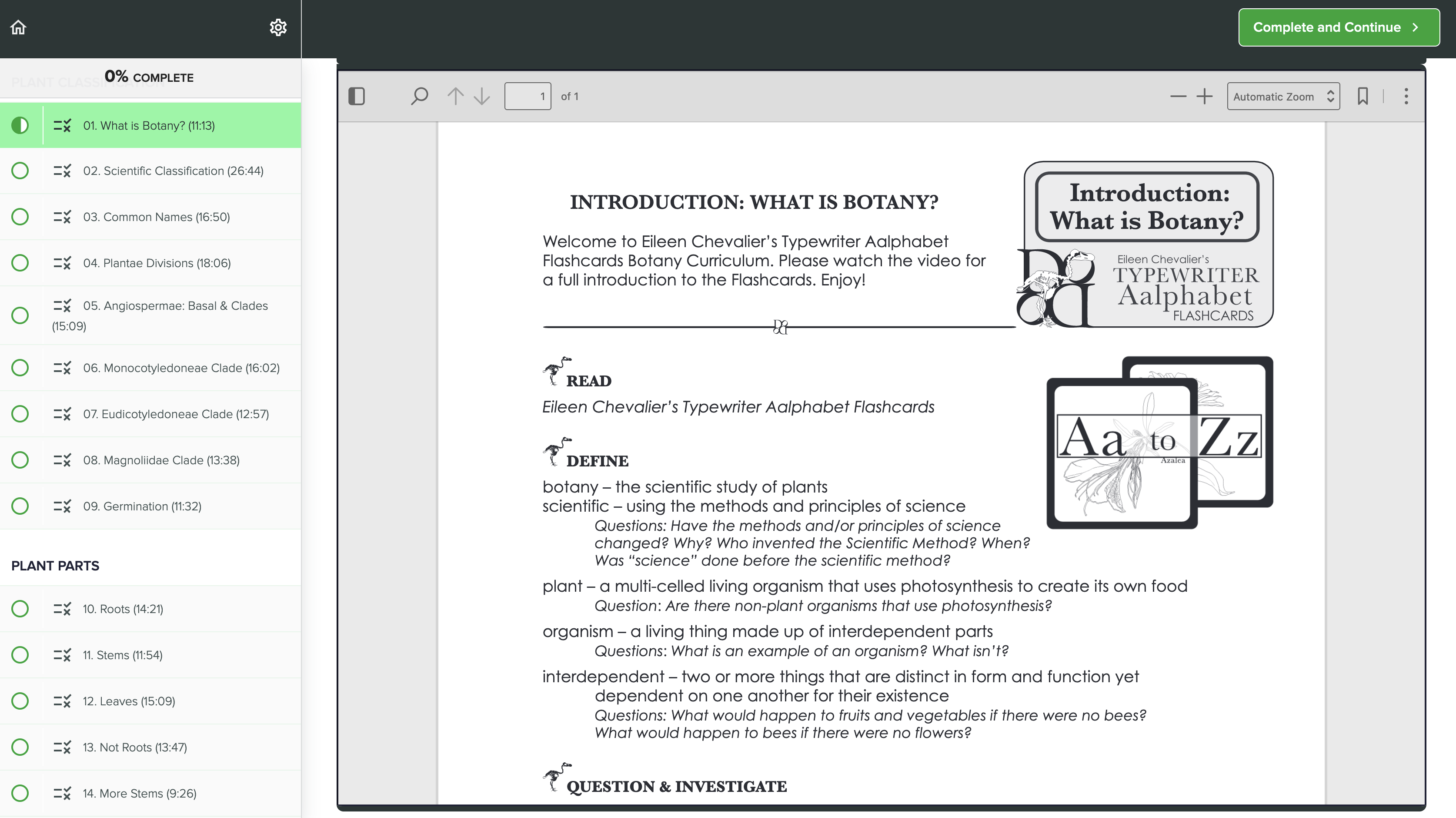The image size is (1456, 818).
Task: Click lesson type icon for Germination
Action: point(62,506)
